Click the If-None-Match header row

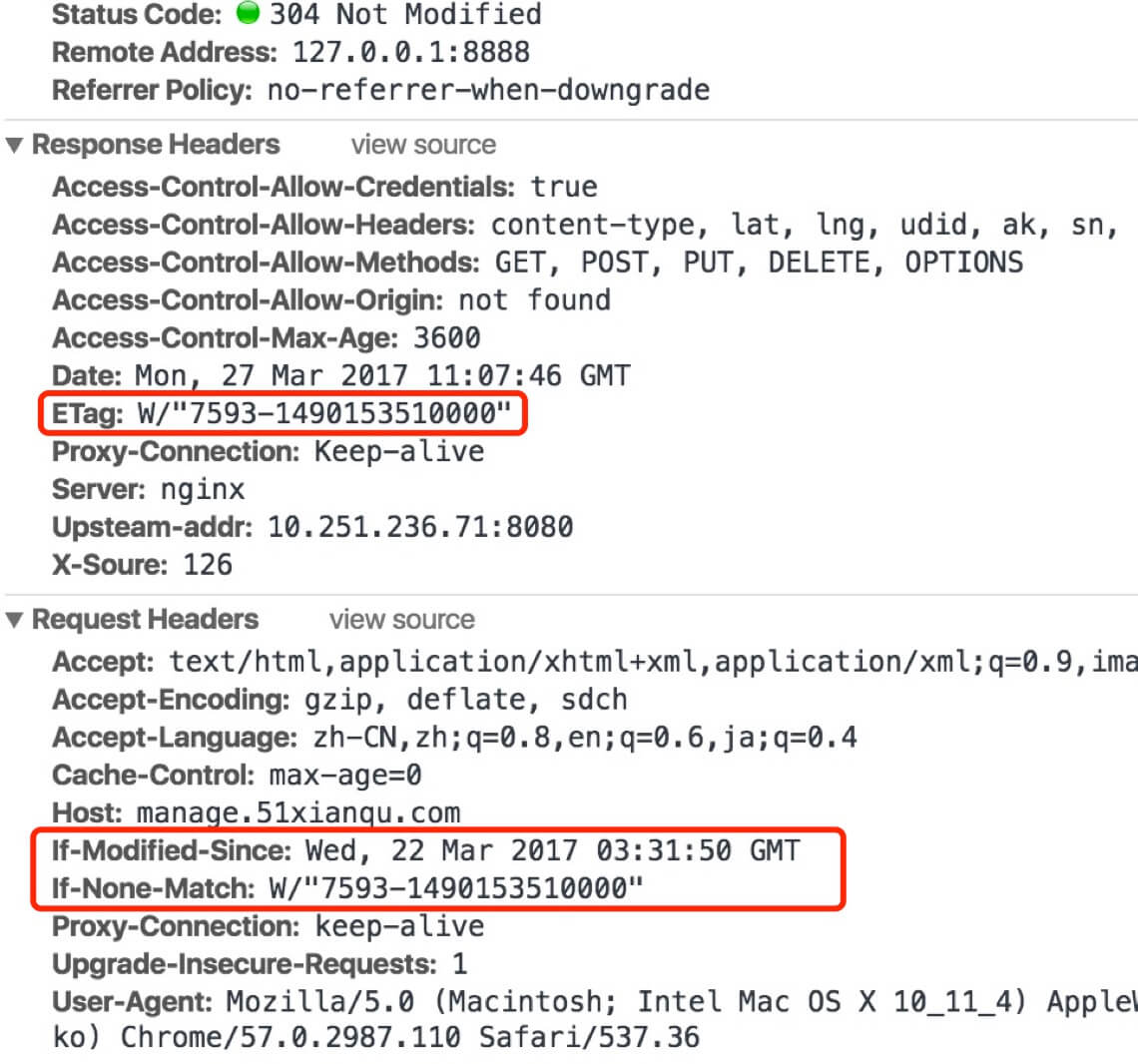347,888
